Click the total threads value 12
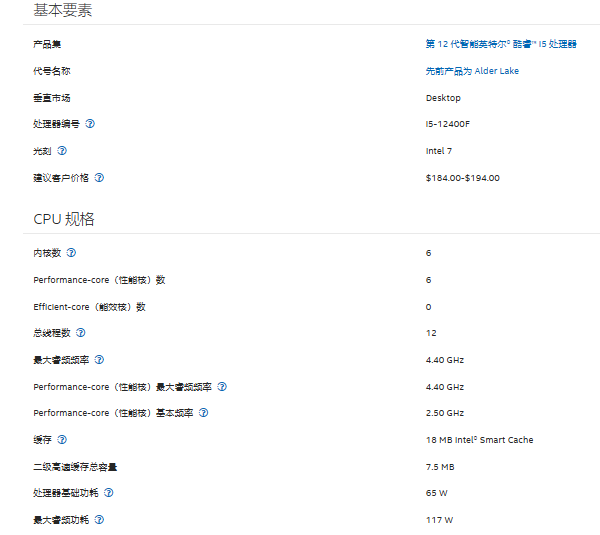This screenshot has height=535, width=600. pyautogui.click(x=431, y=333)
